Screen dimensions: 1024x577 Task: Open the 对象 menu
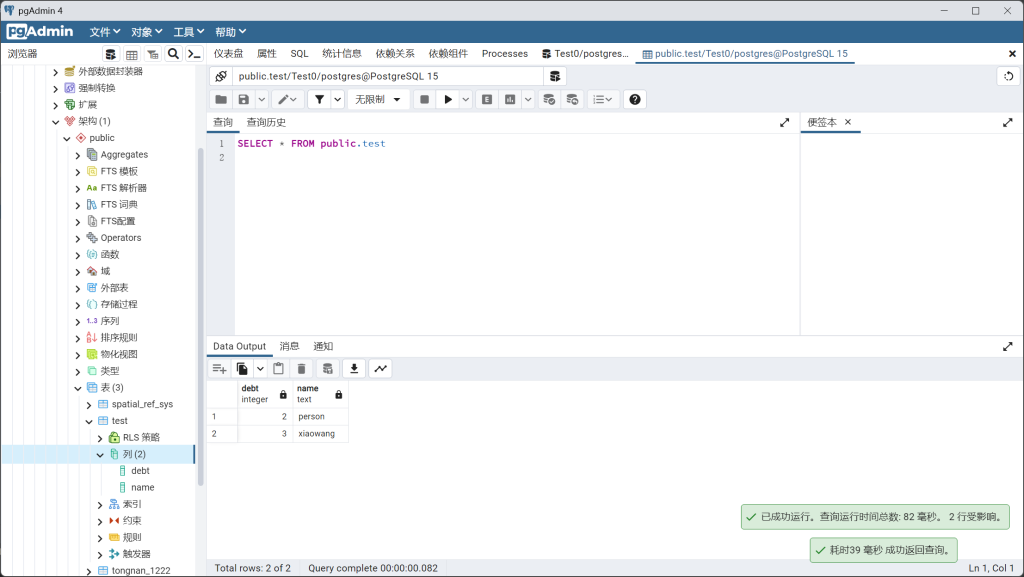pyautogui.click(x=146, y=32)
